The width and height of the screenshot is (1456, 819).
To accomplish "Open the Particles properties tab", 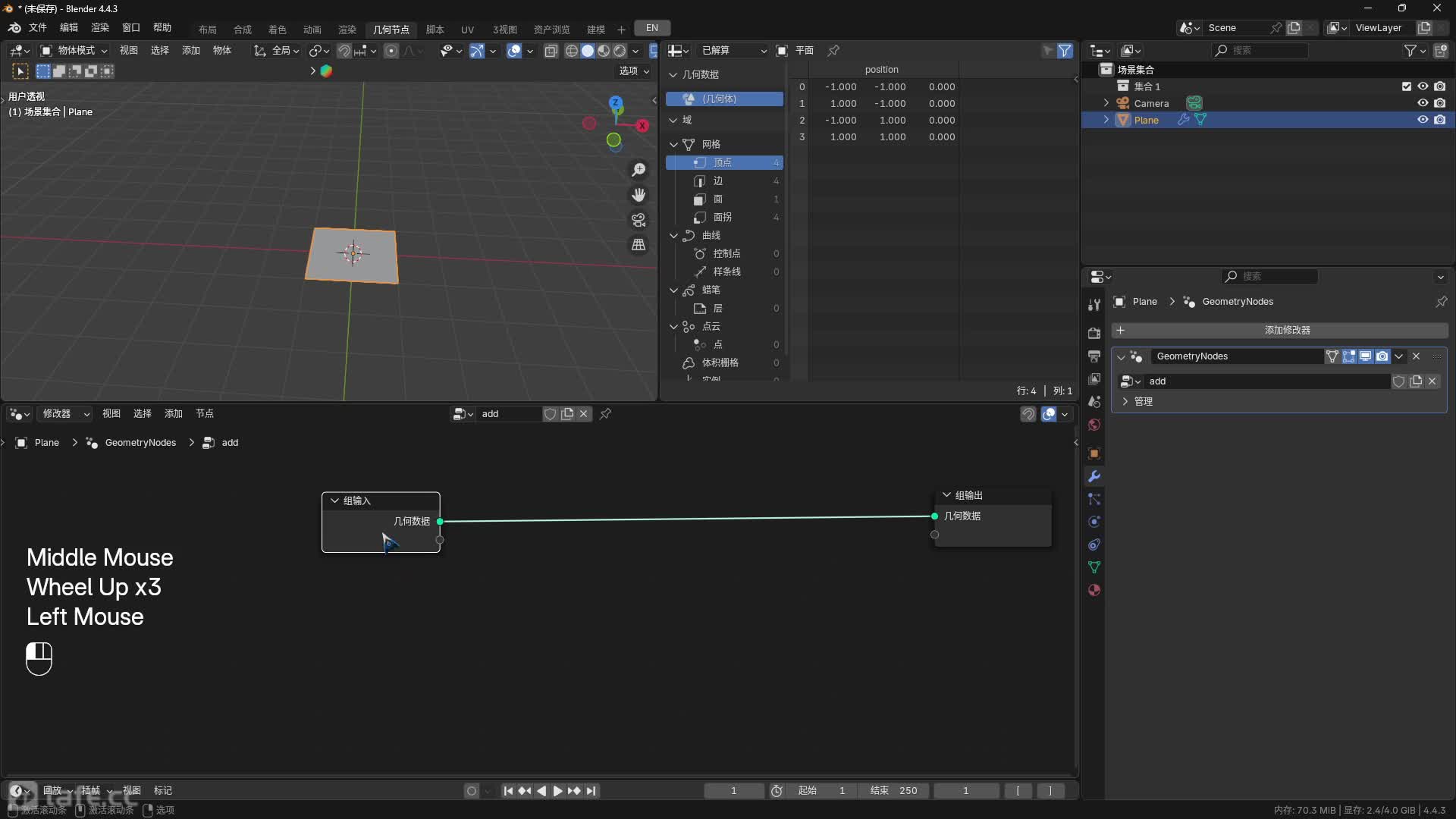I will tap(1094, 499).
